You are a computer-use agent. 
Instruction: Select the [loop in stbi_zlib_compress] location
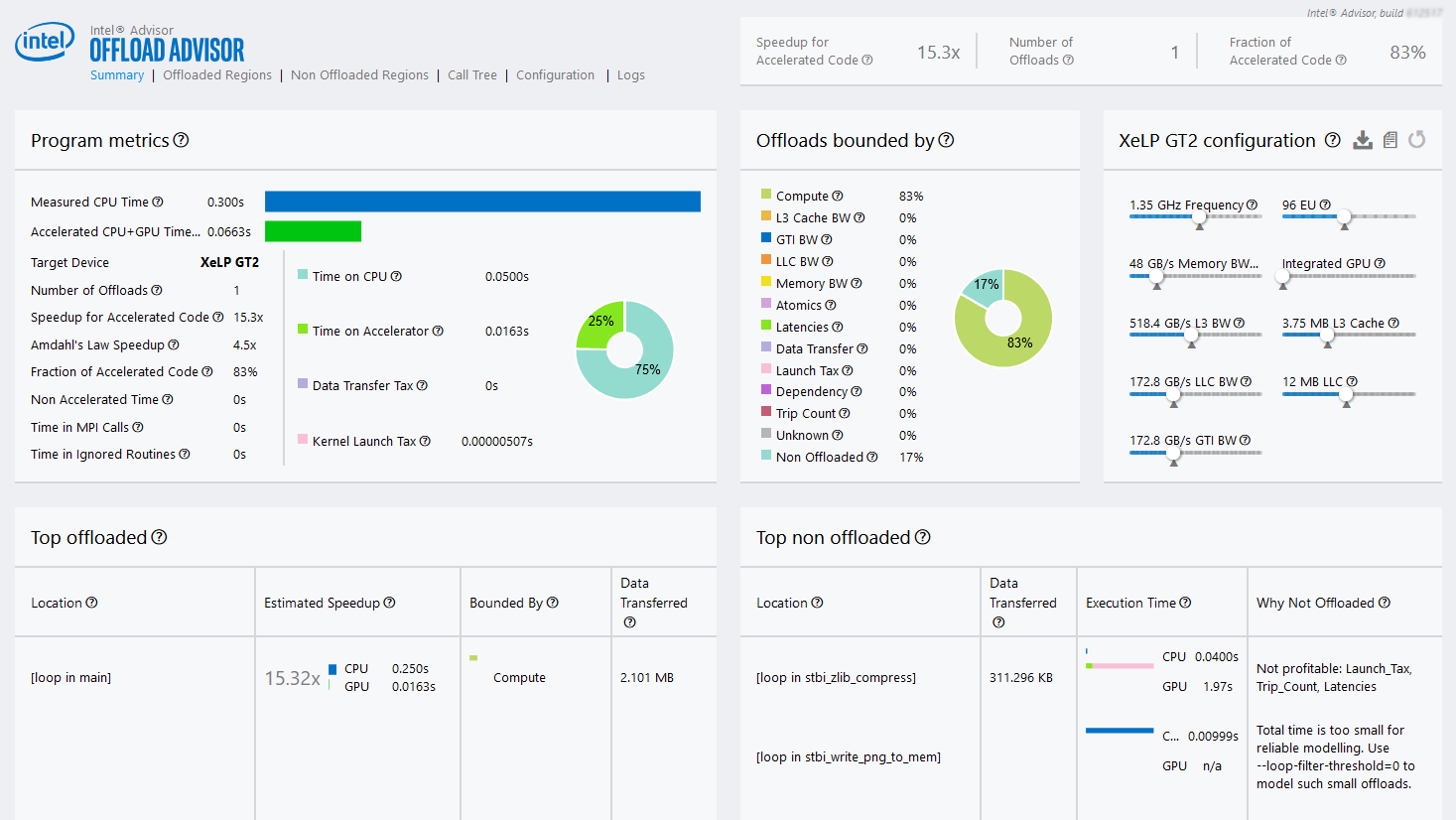point(836,678)
